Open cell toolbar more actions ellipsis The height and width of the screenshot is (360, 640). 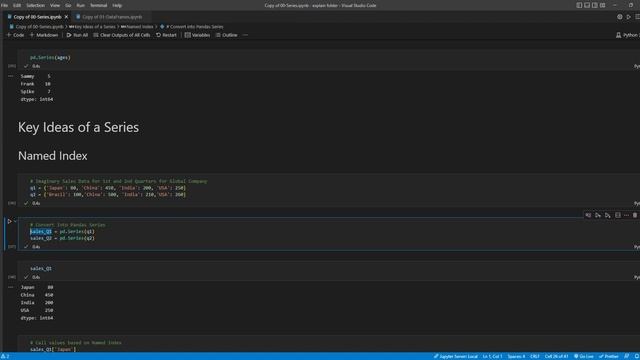pyautogui.click(x=626, y=215)
